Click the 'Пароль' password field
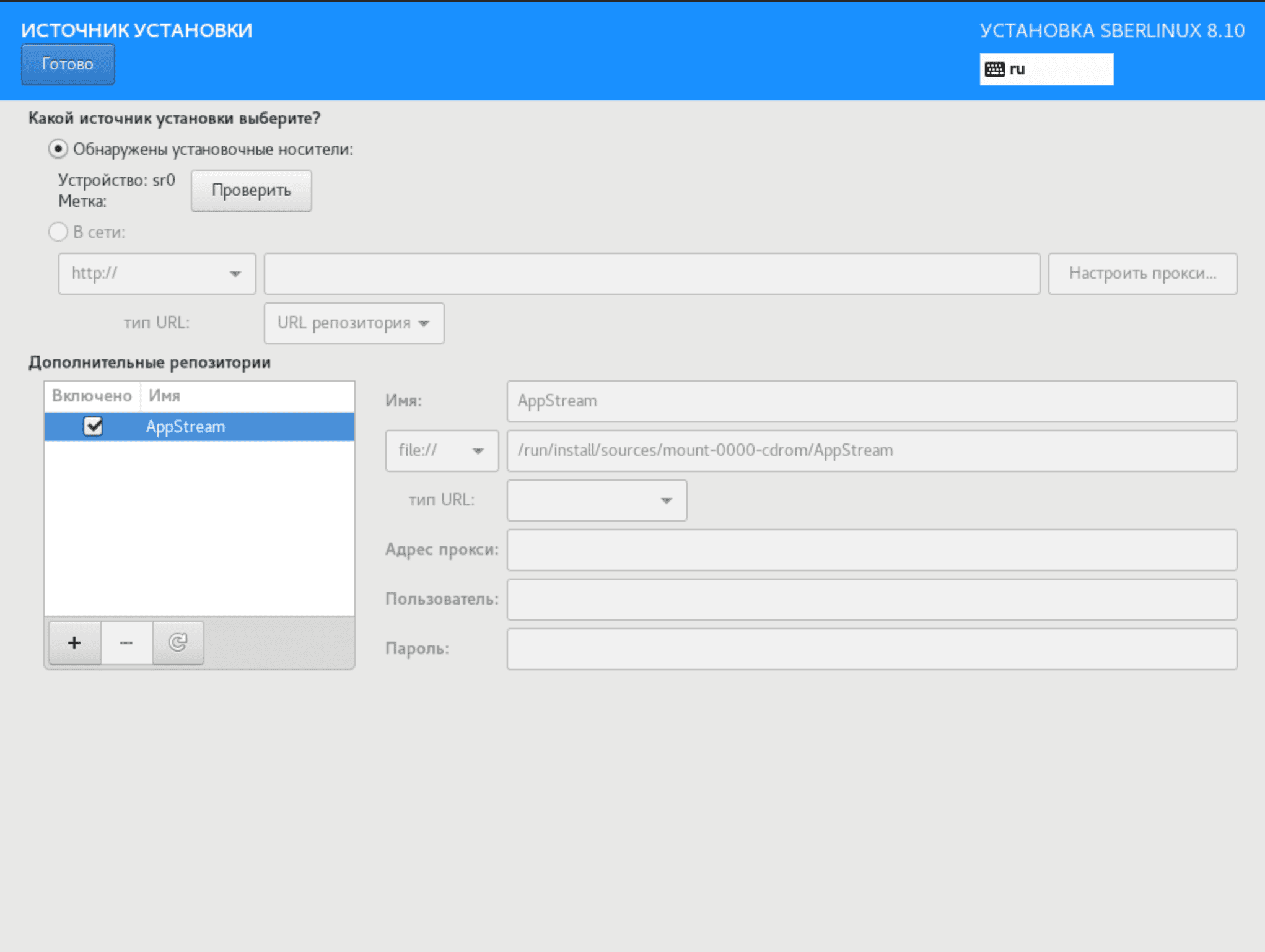1265x952 pixels. pyautogui.click(x=872, y=648)
